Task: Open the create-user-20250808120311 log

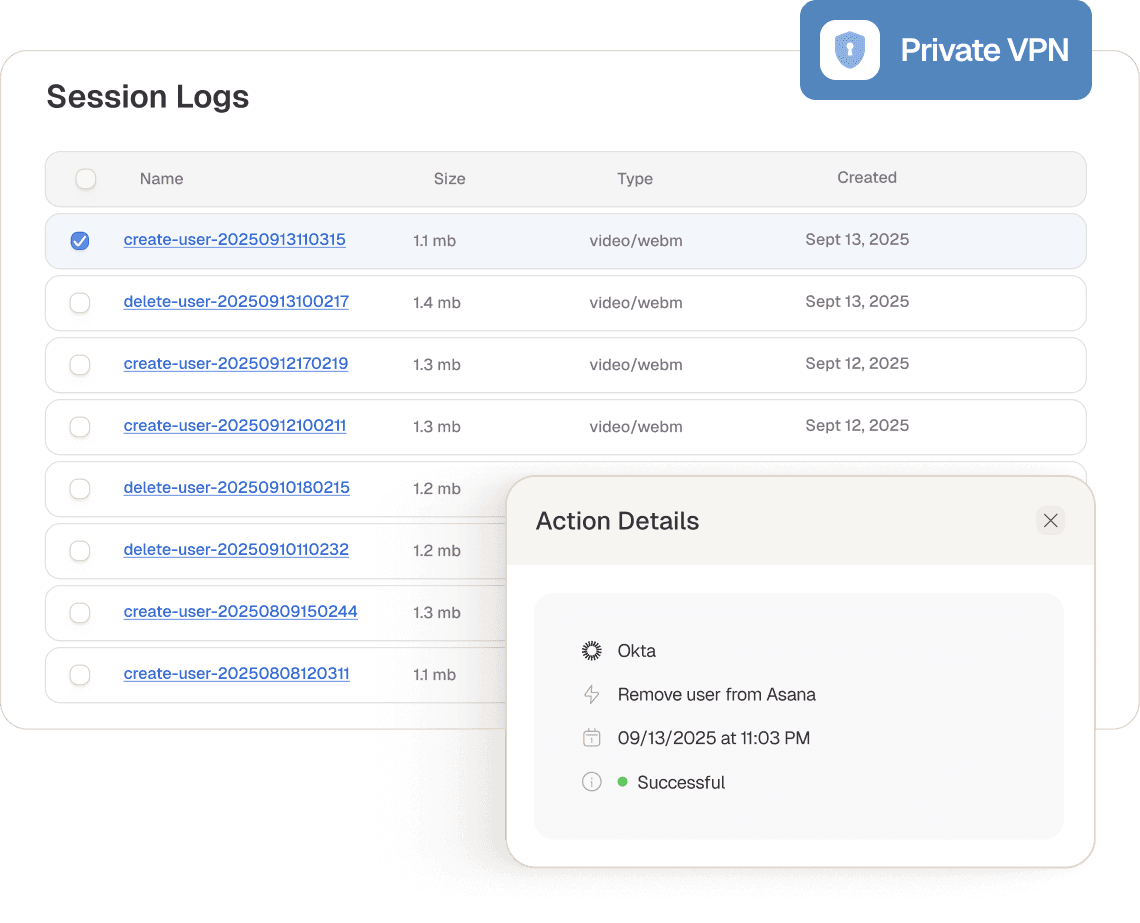Action: [236, 674]
